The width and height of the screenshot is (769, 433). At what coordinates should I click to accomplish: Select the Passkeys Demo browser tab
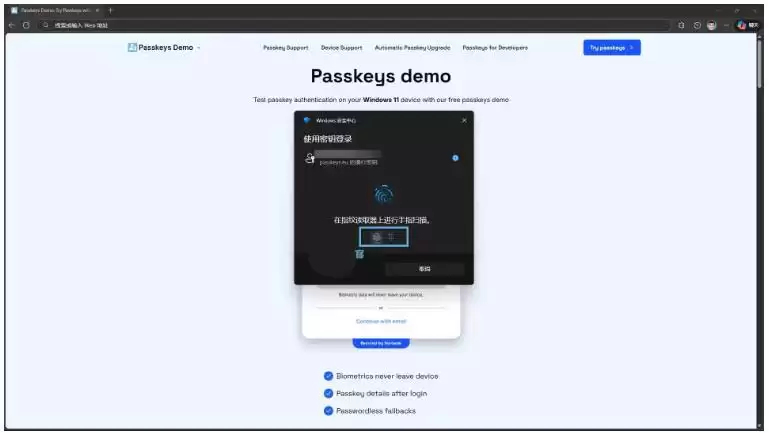[55, 10]
